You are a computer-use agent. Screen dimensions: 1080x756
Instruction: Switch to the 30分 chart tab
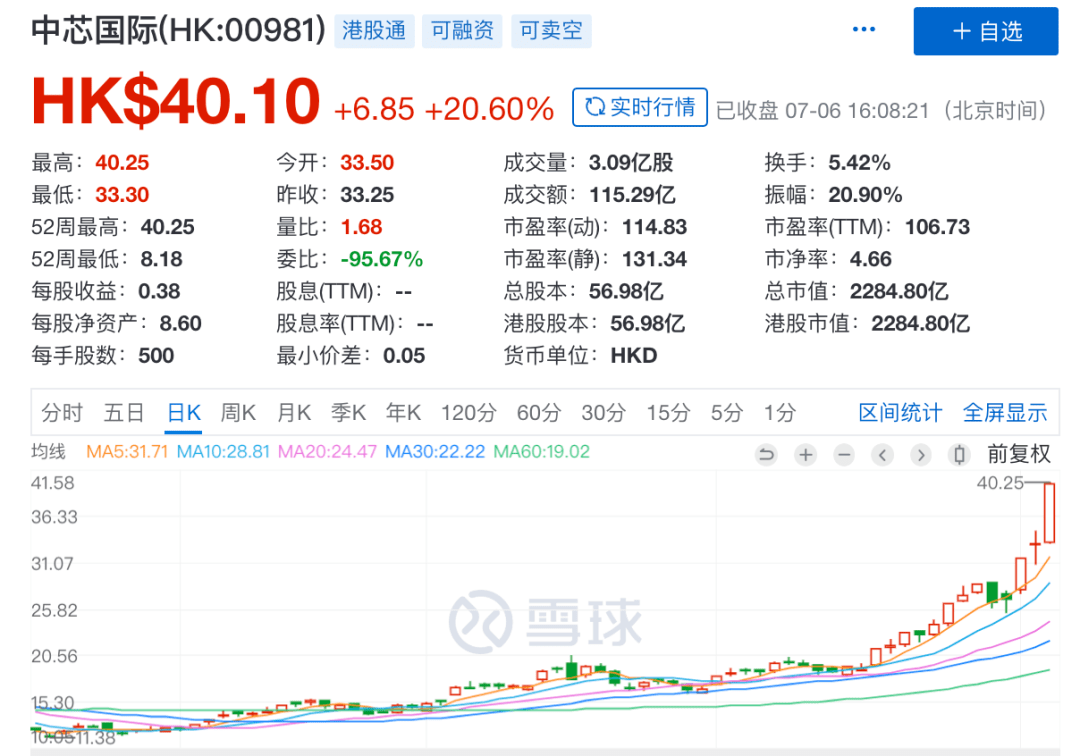tap(604, 412)
